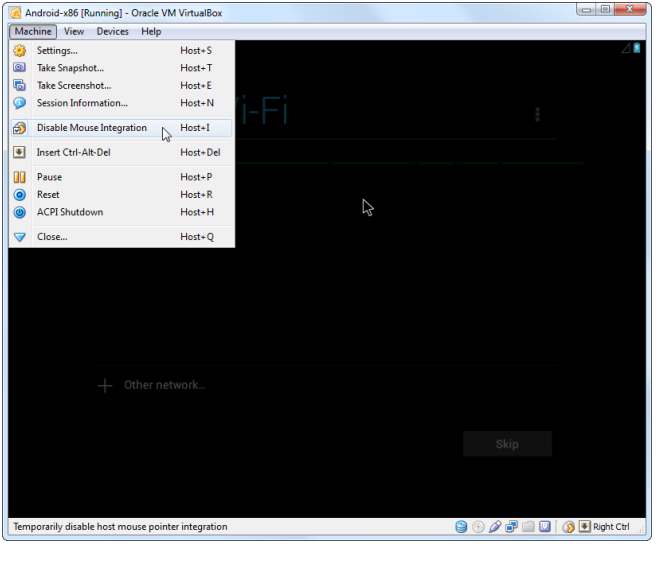Close the Android-x86 VirtualBox window
This screenshot has width=668, height=561.
tap(630, 9)
